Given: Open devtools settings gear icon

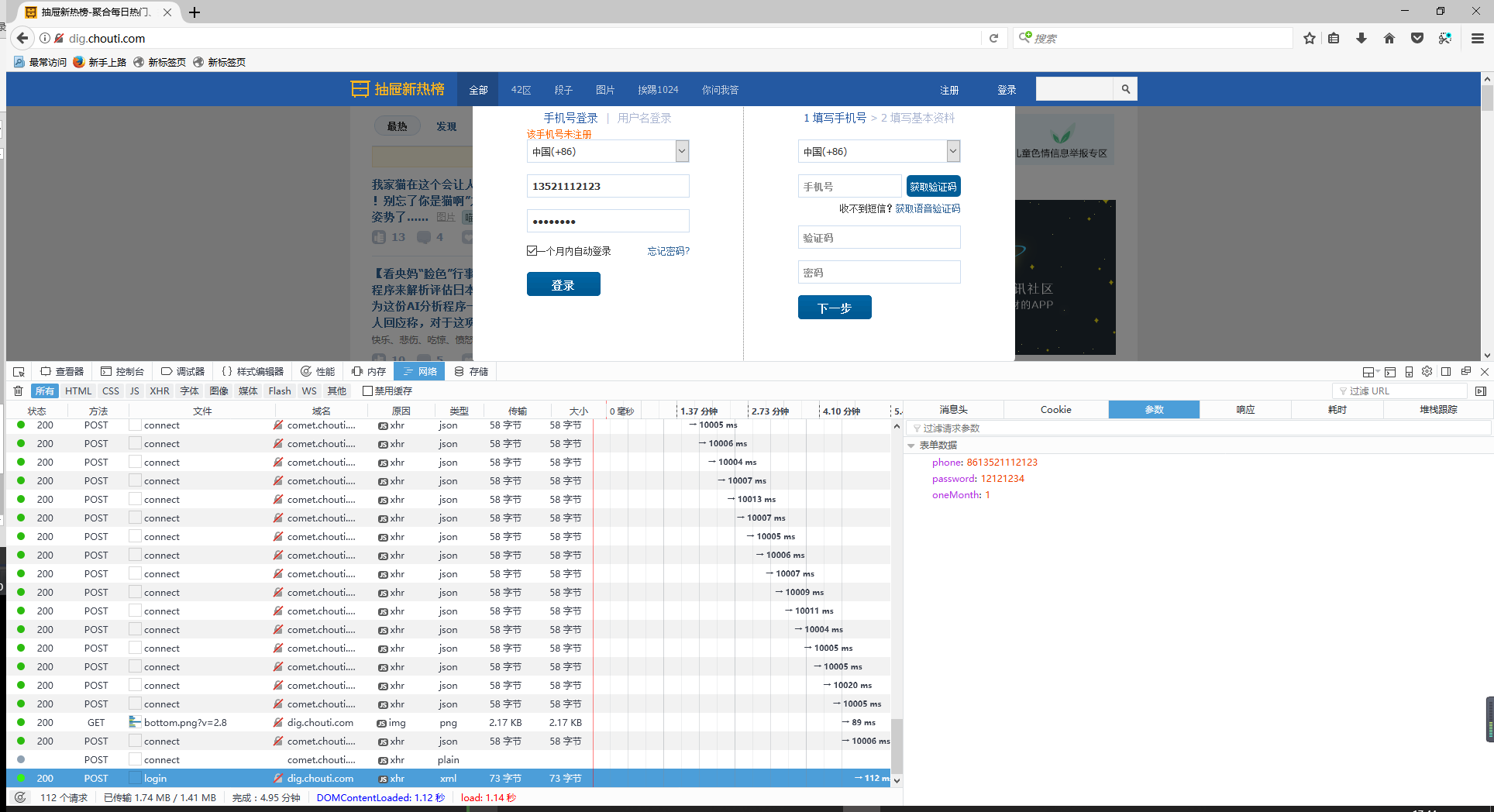Looking at the screenshot, I should pos(1427,372).
